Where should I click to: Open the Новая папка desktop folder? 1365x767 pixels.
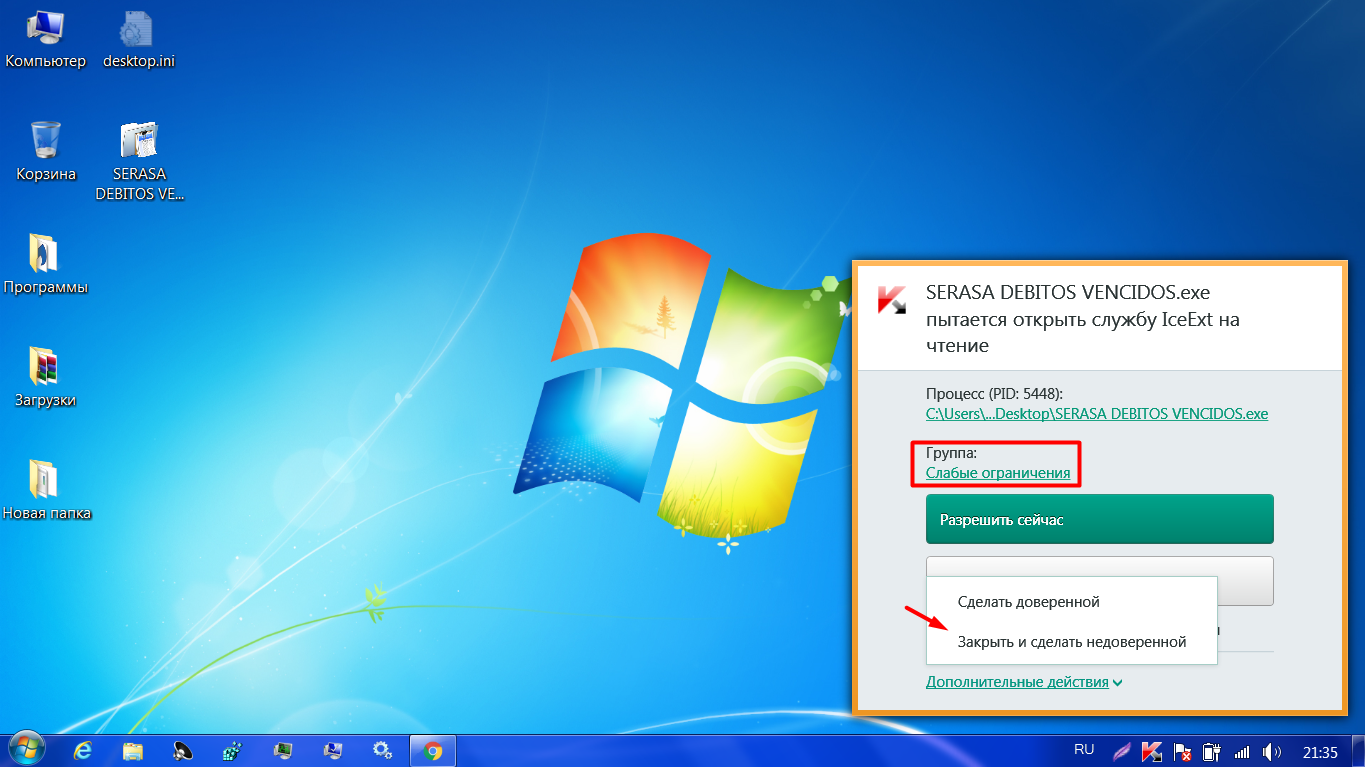[46, 491]
